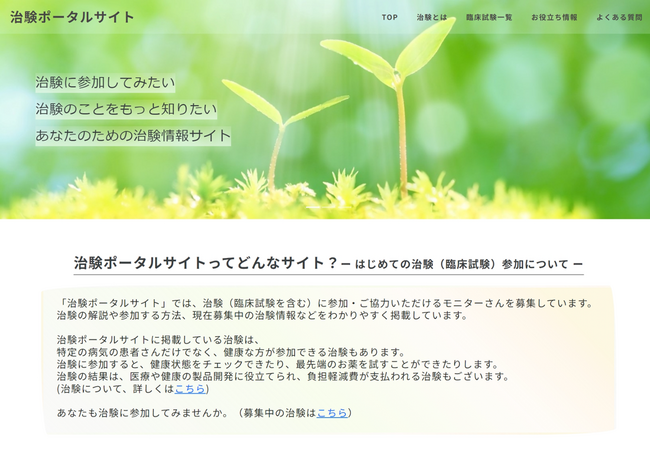Click the 治験のことをもっと知りたい hero caption
650x450 pixels.
pos(126,108)
